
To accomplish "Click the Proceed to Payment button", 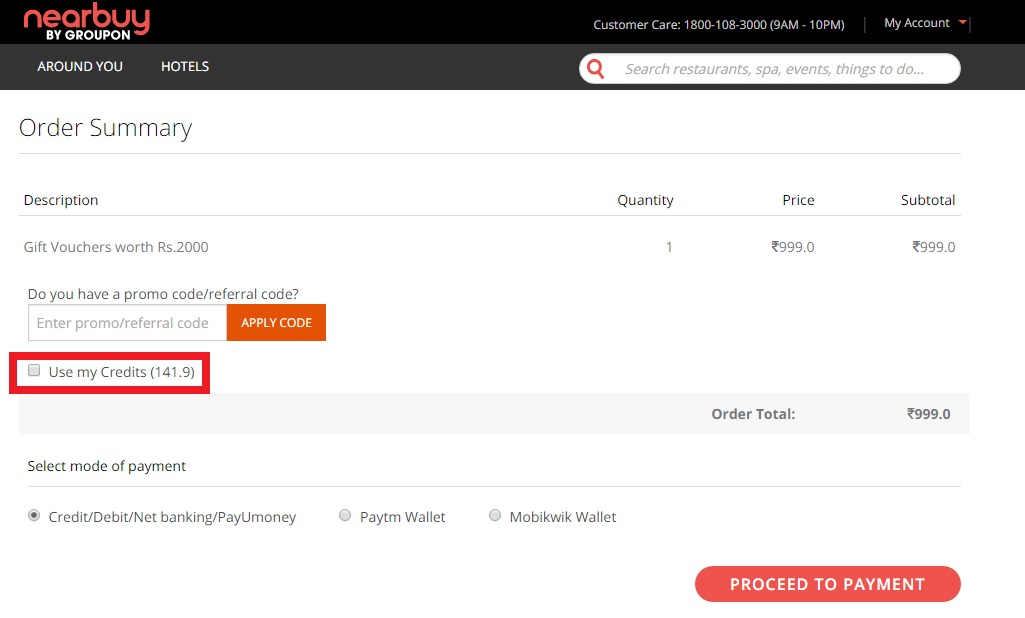I will click(x=828, y=584).
